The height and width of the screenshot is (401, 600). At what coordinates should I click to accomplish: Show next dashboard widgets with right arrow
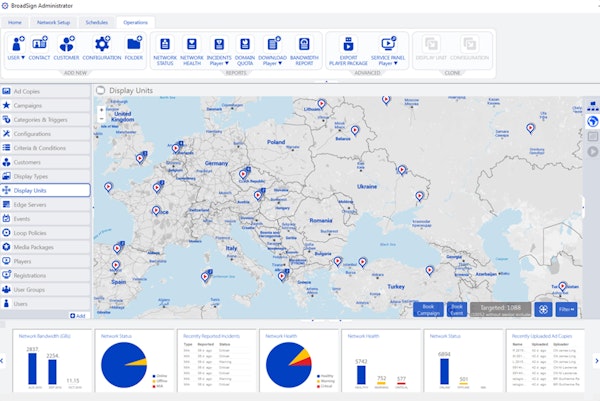click(597, 360)
